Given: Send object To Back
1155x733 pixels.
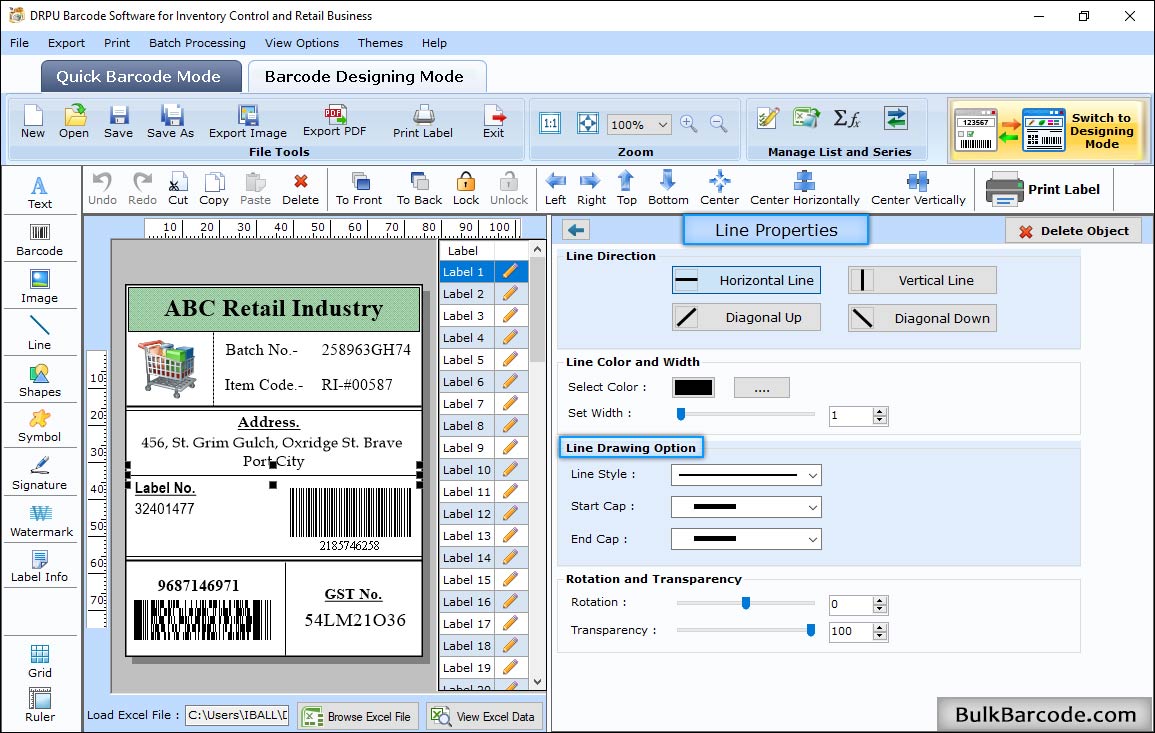Looking at the screenshot, I should click(419, 189).
